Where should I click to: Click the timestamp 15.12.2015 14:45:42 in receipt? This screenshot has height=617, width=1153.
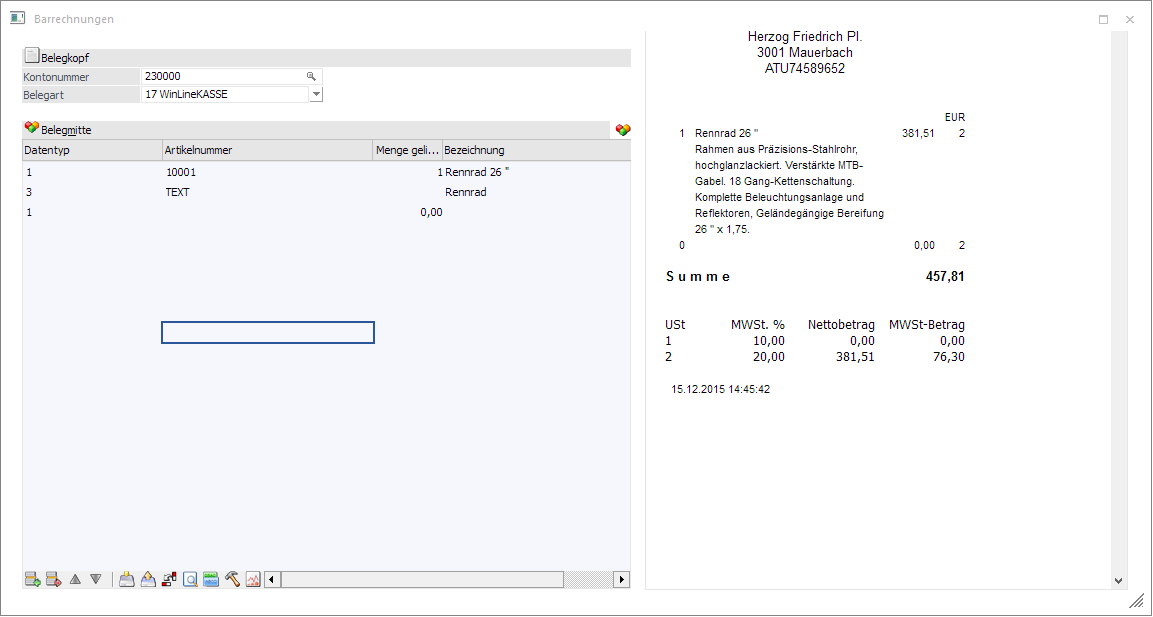[721, 389]
